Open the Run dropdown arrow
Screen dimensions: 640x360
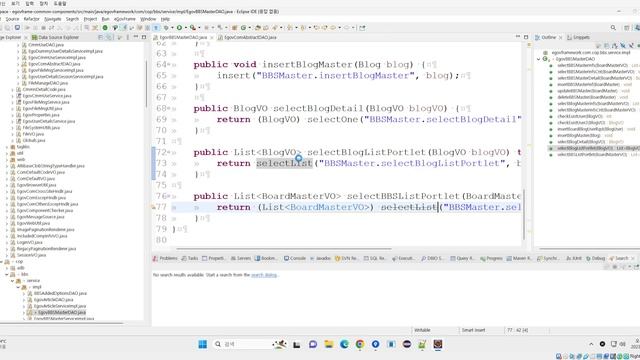[x=185, y=28]
